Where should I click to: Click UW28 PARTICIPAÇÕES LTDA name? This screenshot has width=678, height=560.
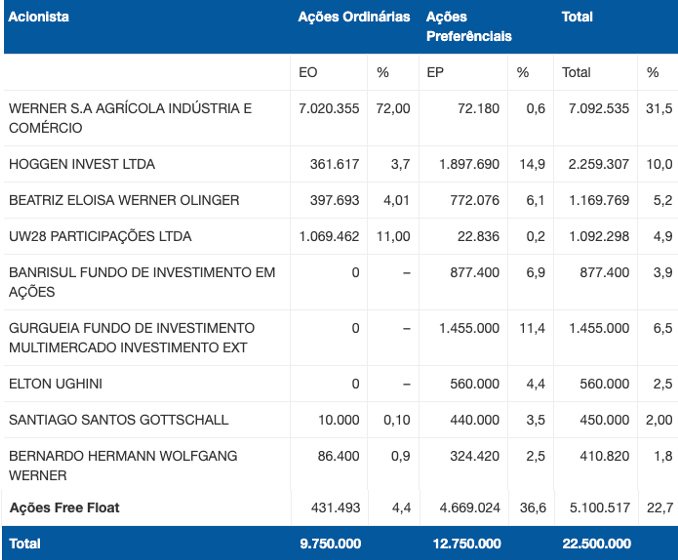click(x=100, y=237)
